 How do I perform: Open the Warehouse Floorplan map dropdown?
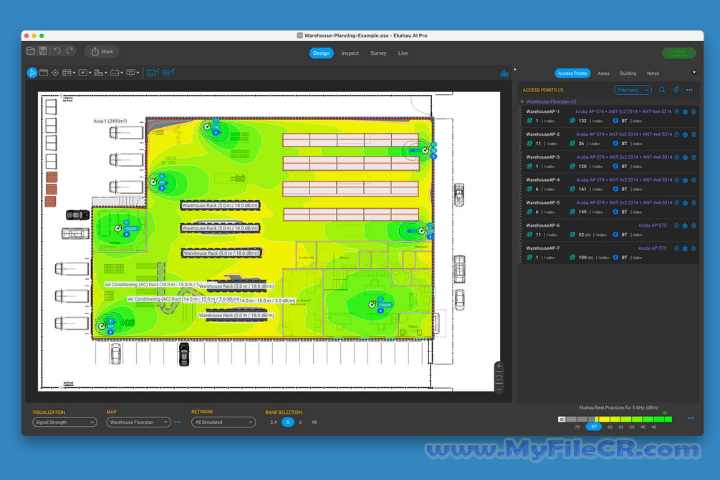click(138, 422)
